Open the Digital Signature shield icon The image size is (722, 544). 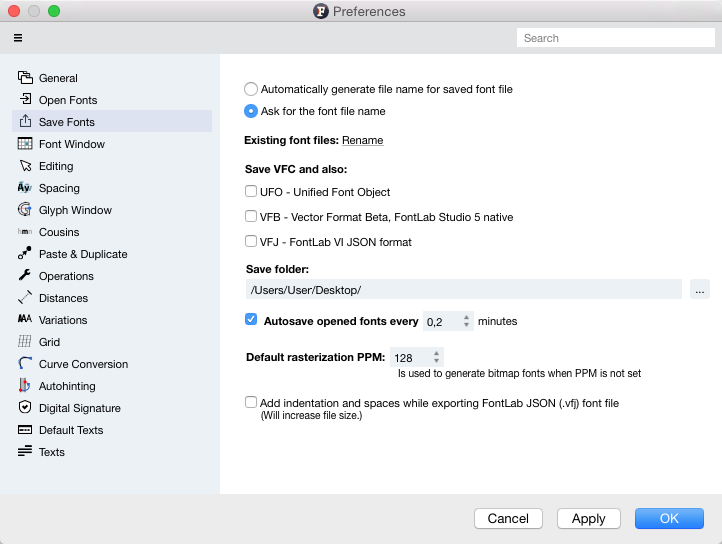click(24, 408)
